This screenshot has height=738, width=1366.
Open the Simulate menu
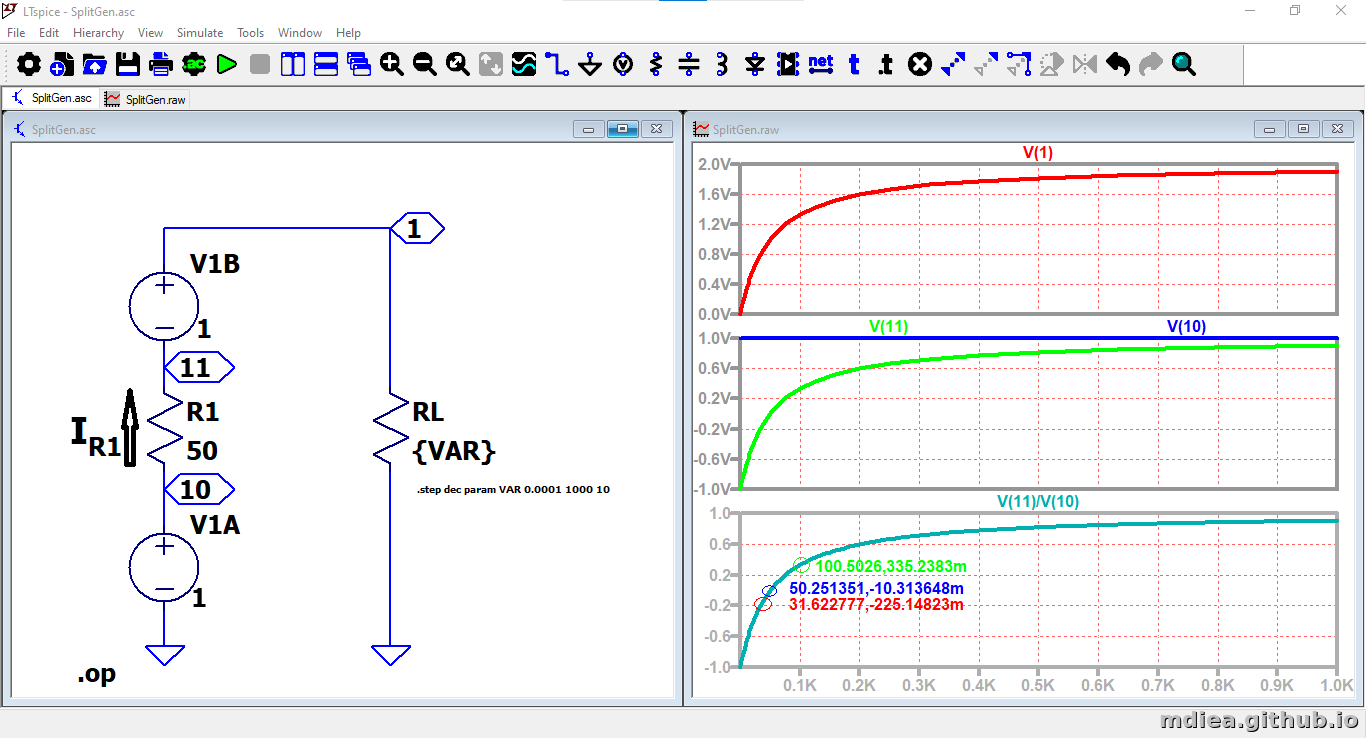click(x=200, y=33)
